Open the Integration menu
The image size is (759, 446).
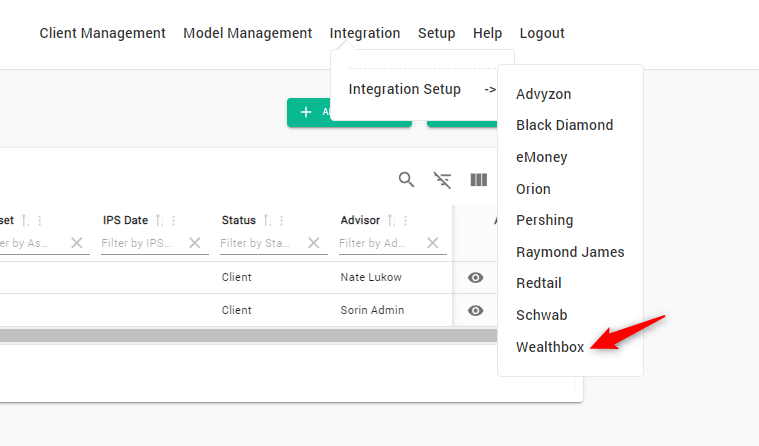pyautogui.click(x=365, y=33)
